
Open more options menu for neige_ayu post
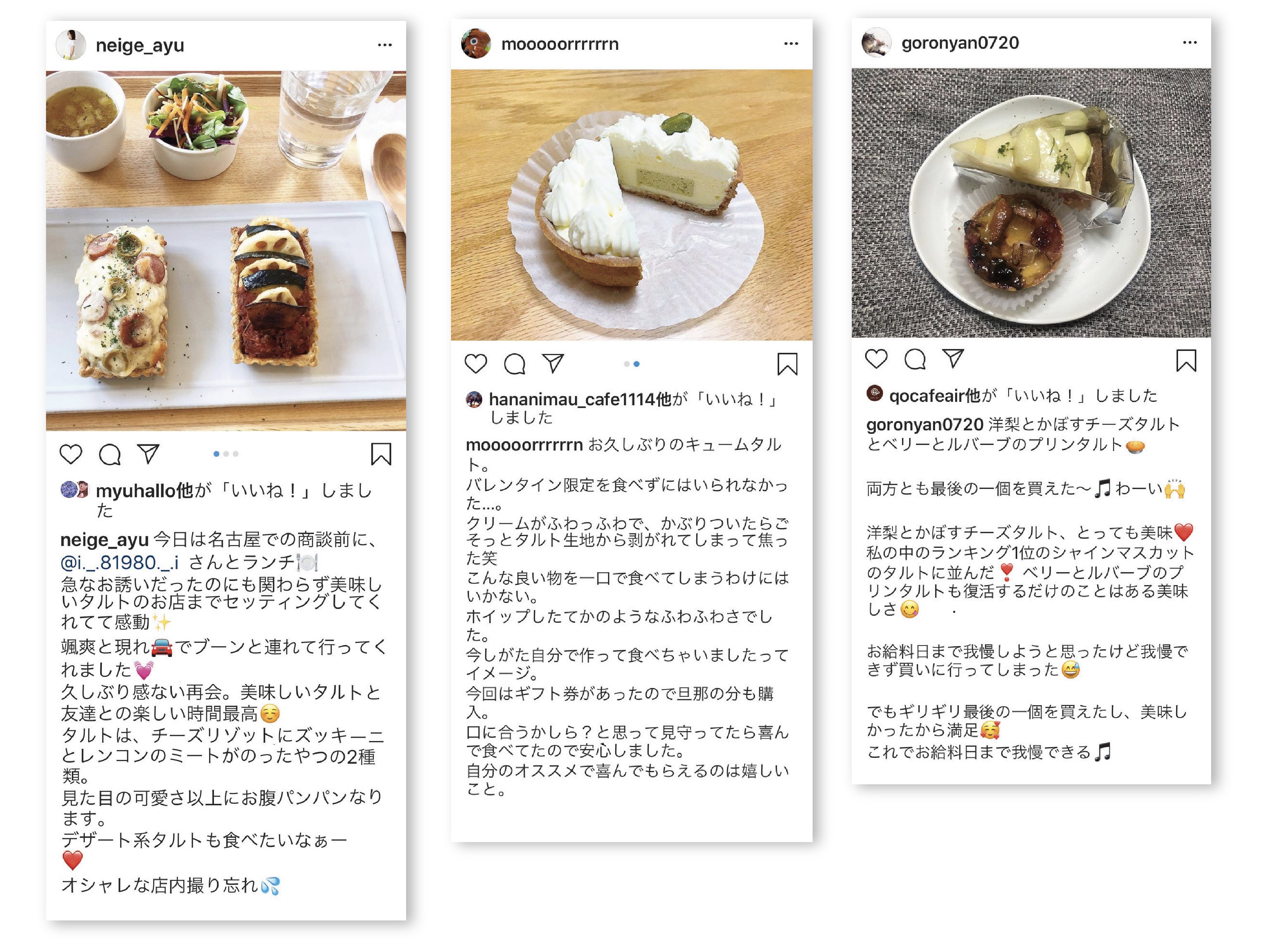point(384,44)
